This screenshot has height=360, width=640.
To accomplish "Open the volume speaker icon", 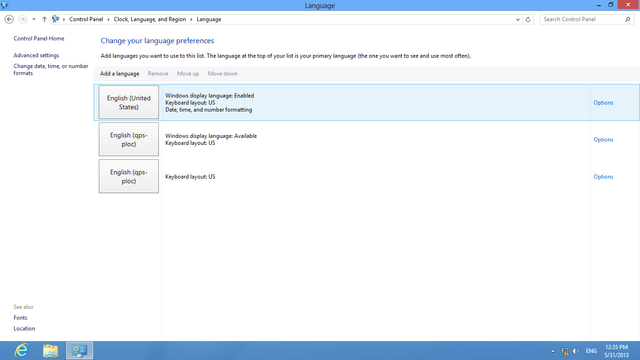I will point(576,351).
